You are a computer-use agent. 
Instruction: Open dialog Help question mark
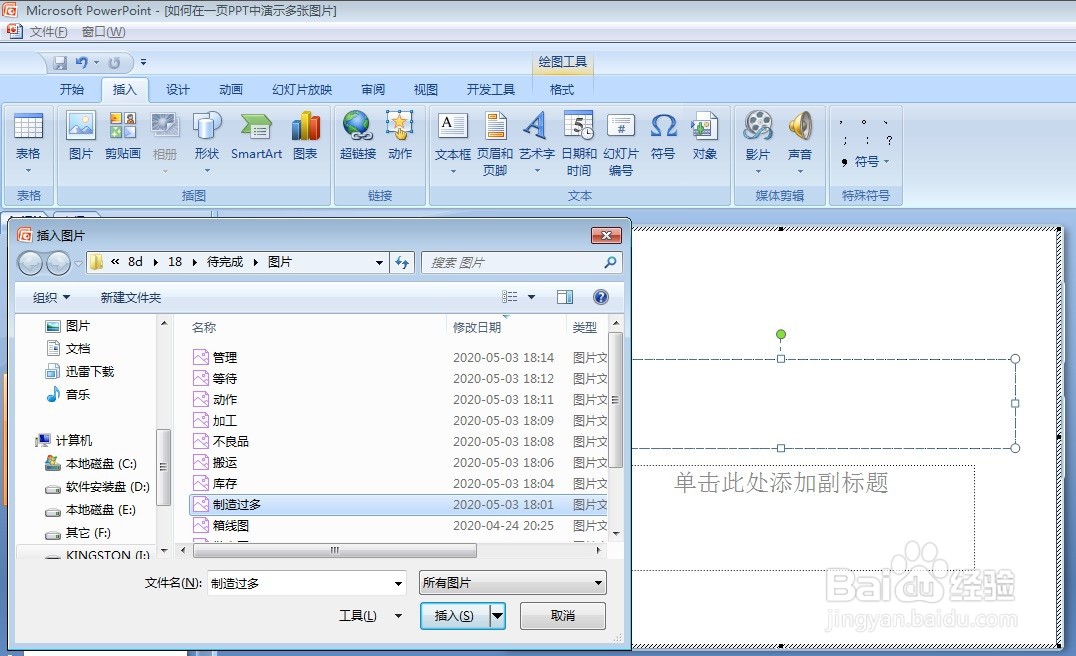tap(600, 296)
